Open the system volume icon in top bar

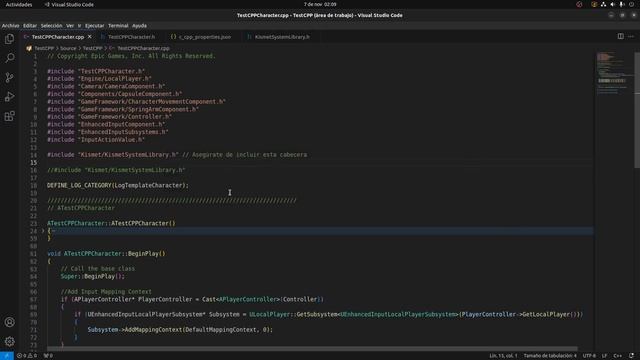(x=613, y=4)
